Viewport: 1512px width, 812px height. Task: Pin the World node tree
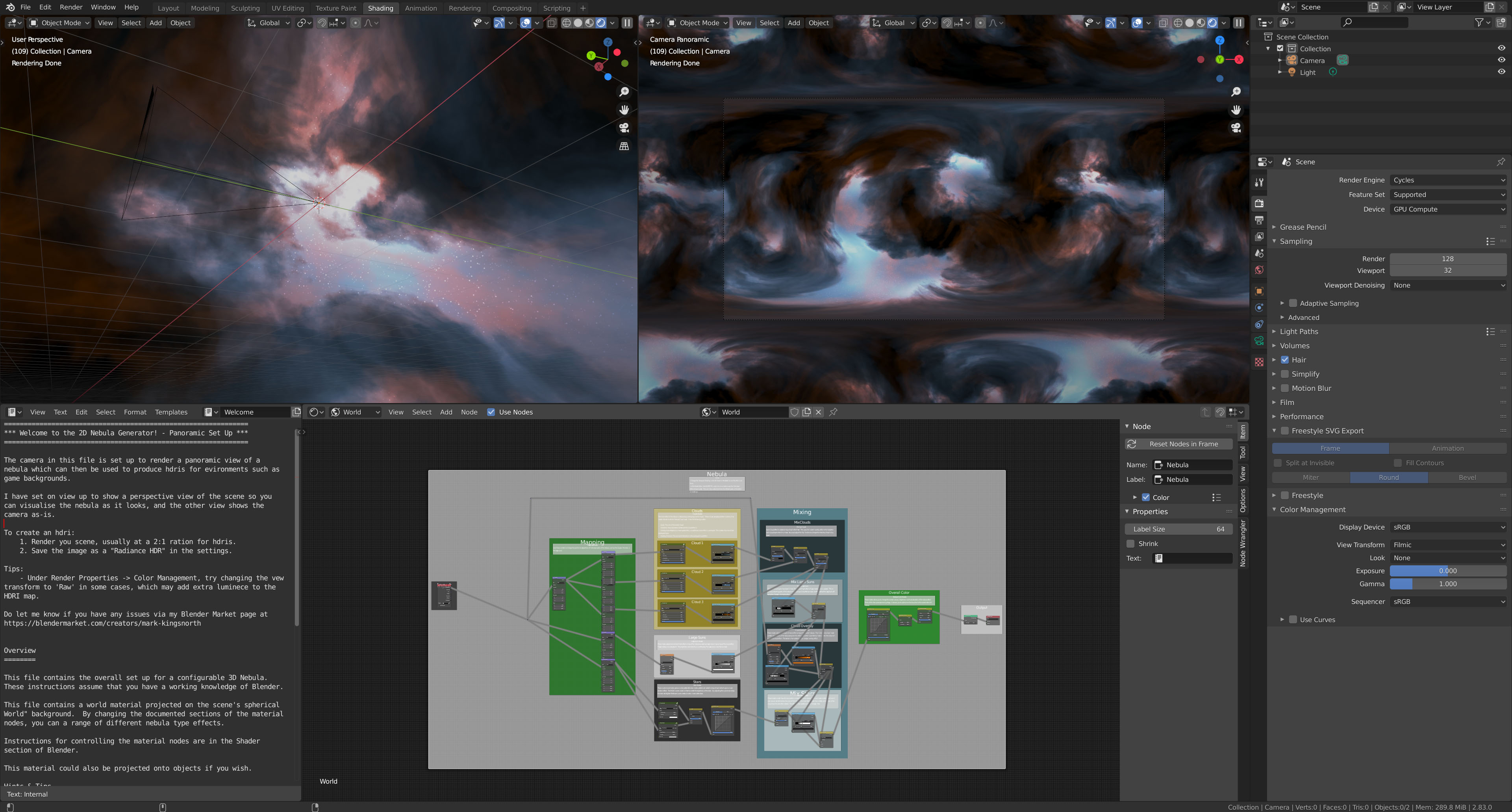pyautogui.click(x=833, y=412)
